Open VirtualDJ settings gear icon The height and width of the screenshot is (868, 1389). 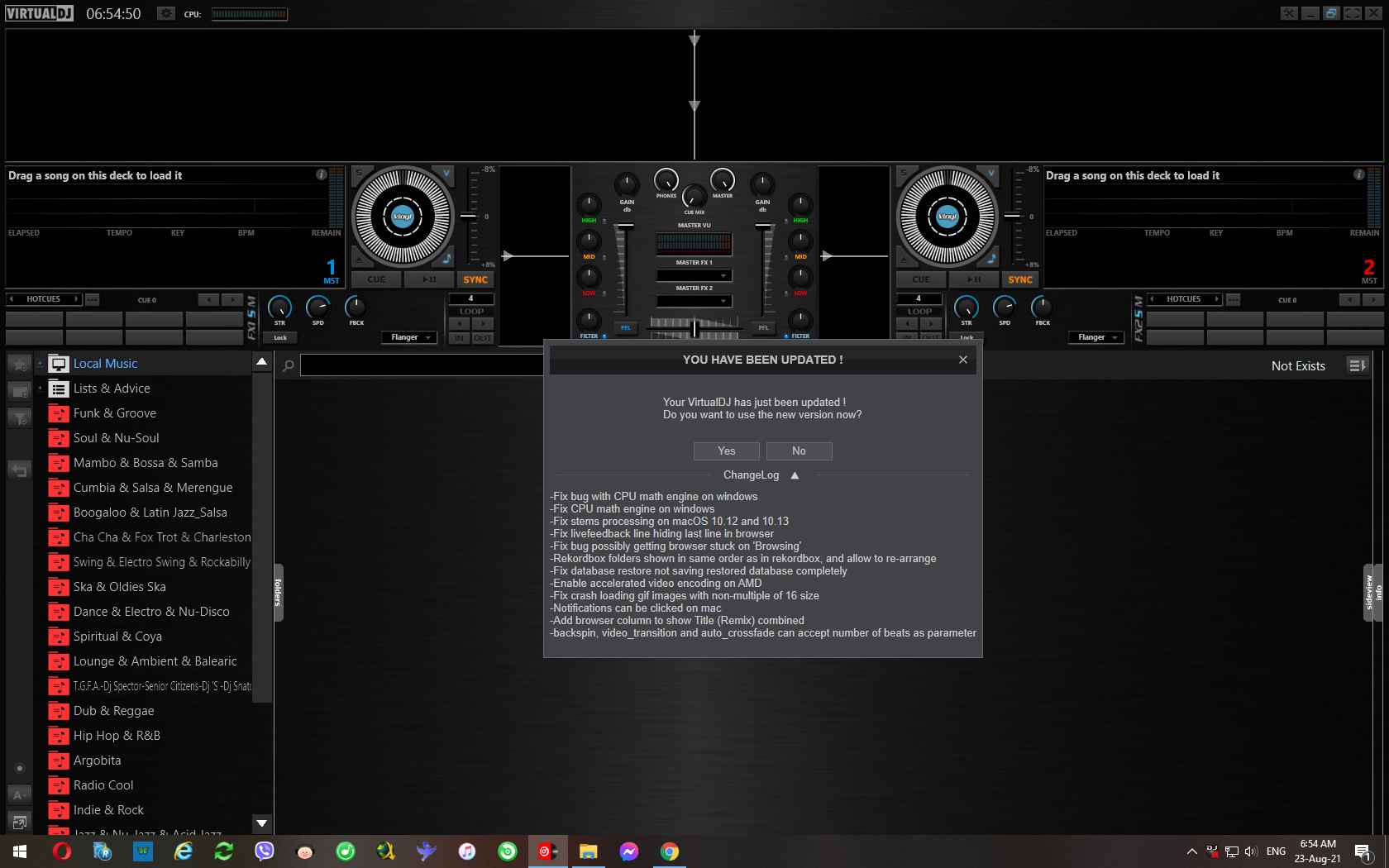pos(166,14)
